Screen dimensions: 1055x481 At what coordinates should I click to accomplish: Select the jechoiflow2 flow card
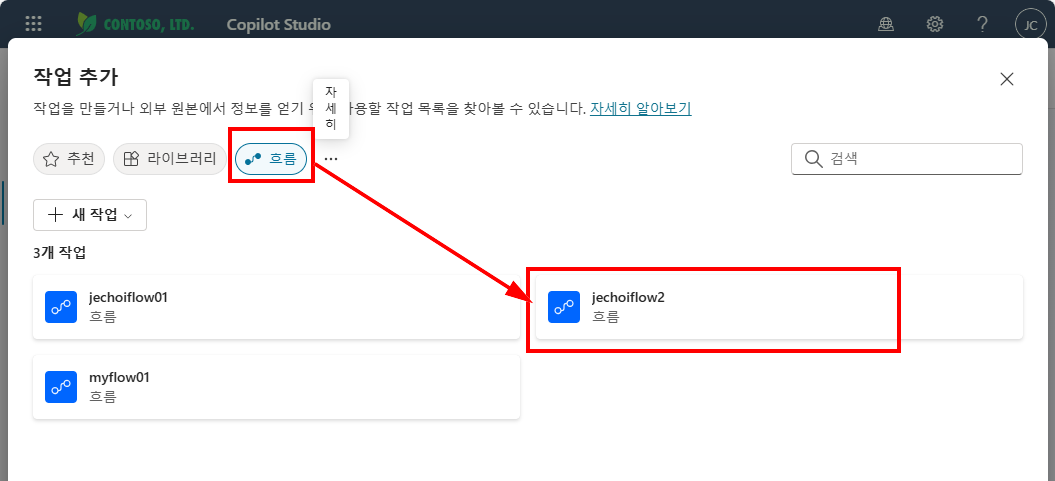click(x=779, y=307)
